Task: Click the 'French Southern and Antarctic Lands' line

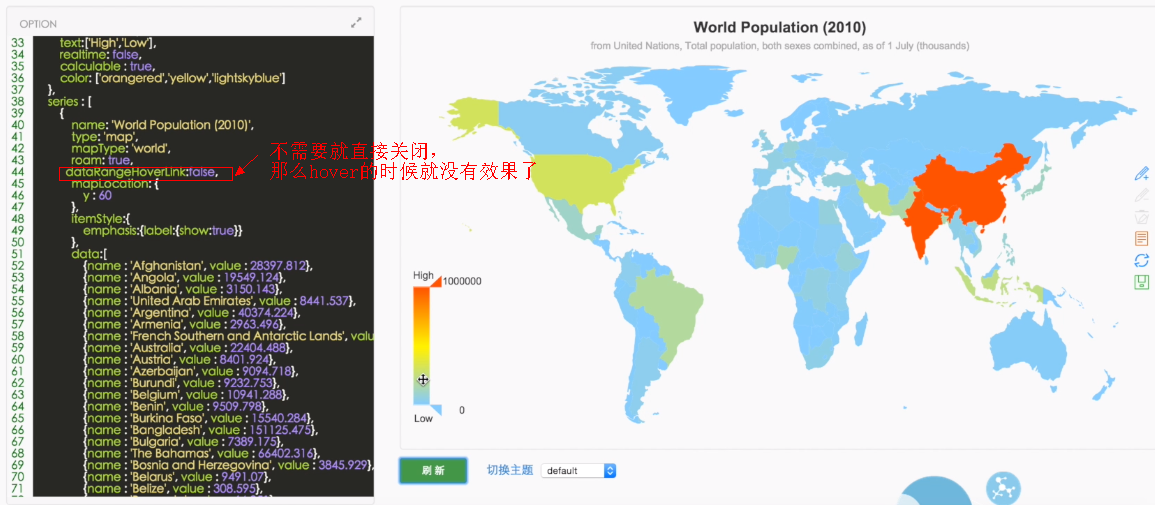Action: tap(228, 336)
